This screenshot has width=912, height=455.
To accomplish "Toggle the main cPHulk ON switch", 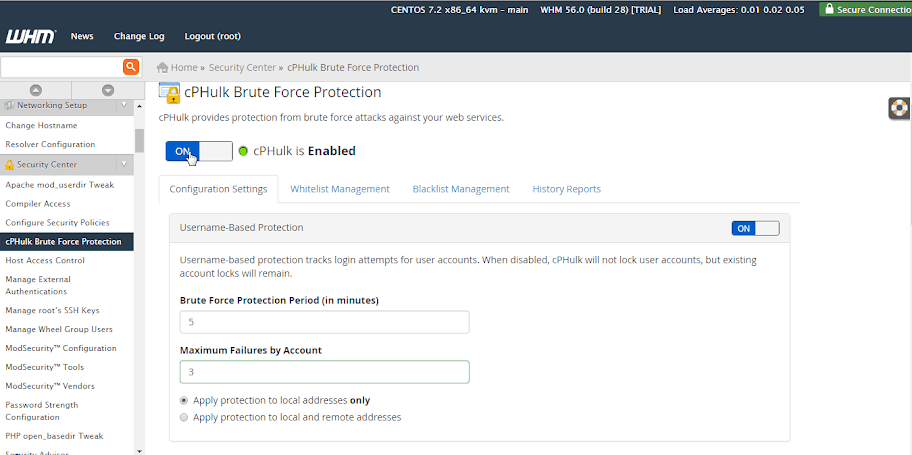I will click(199, 151).
